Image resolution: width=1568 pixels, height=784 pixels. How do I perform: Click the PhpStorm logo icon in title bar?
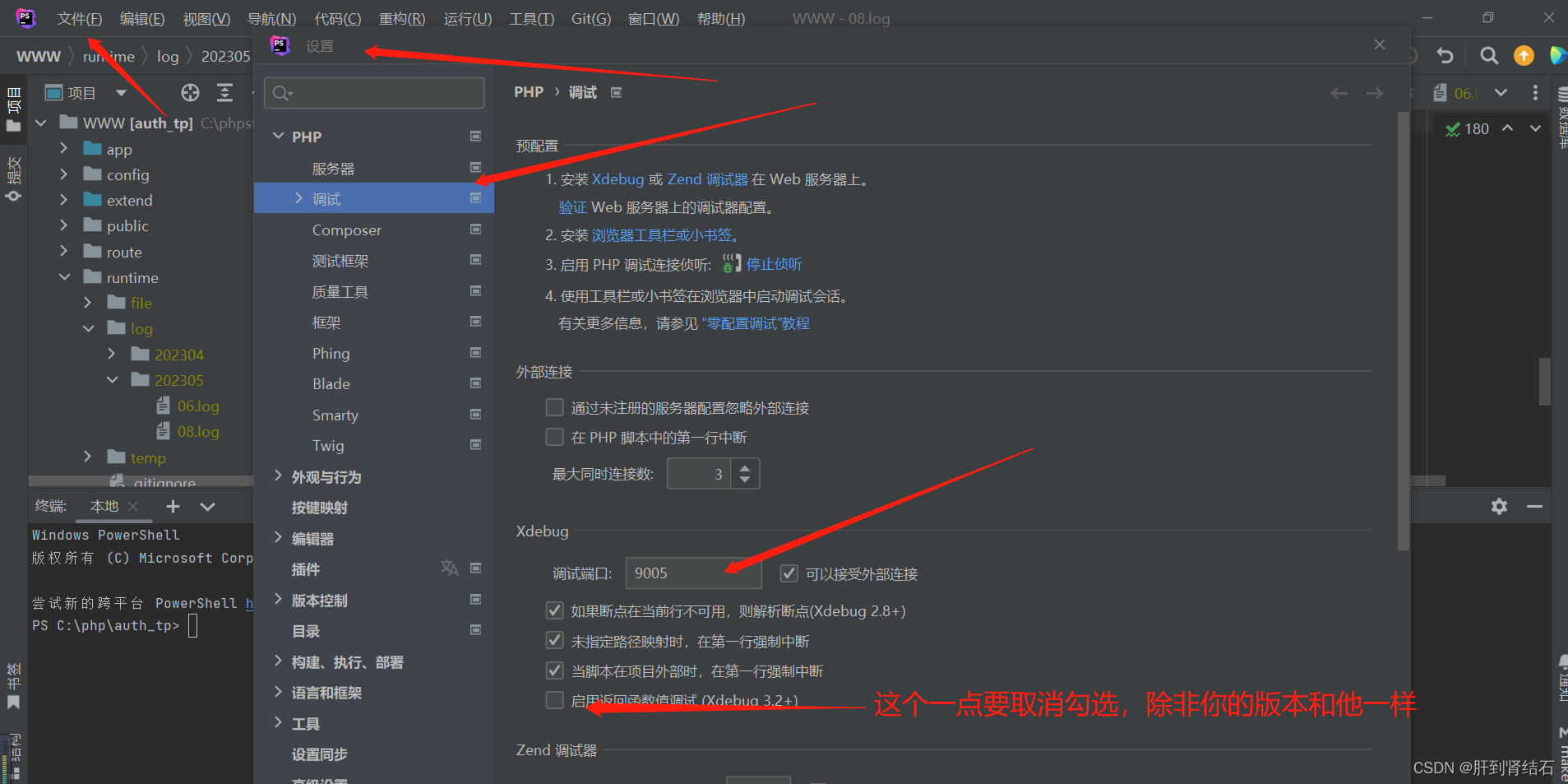point(25,18)
